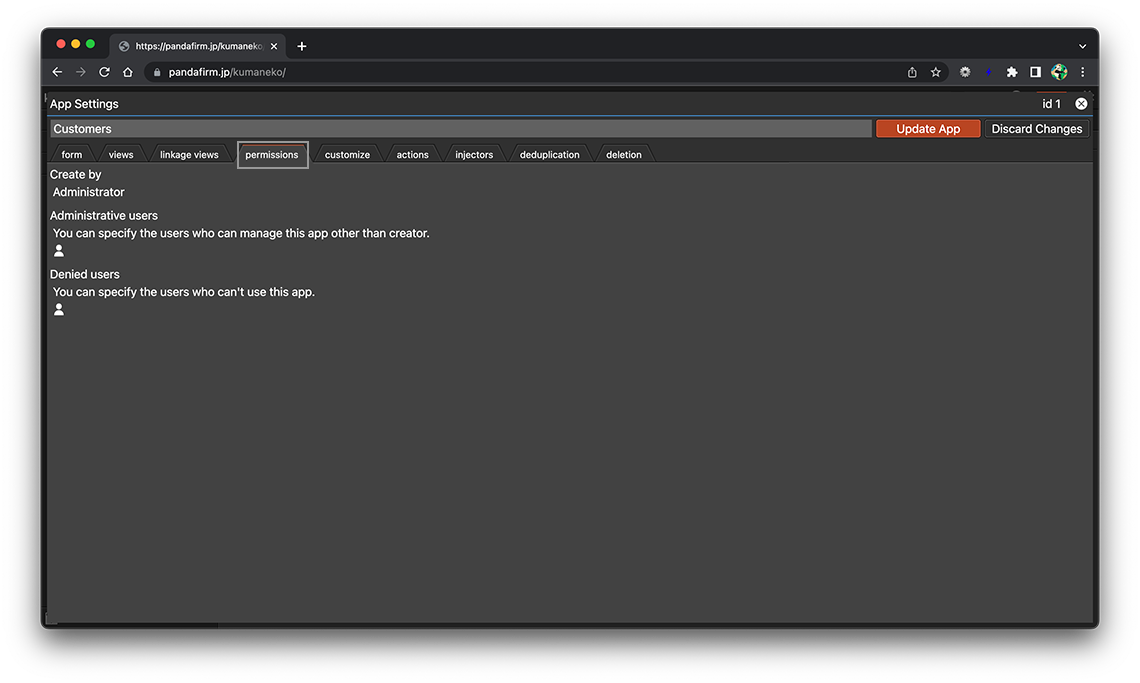Open the Chrome three-dot menu
1140x683 pixels.
(x=1082, y=72)
